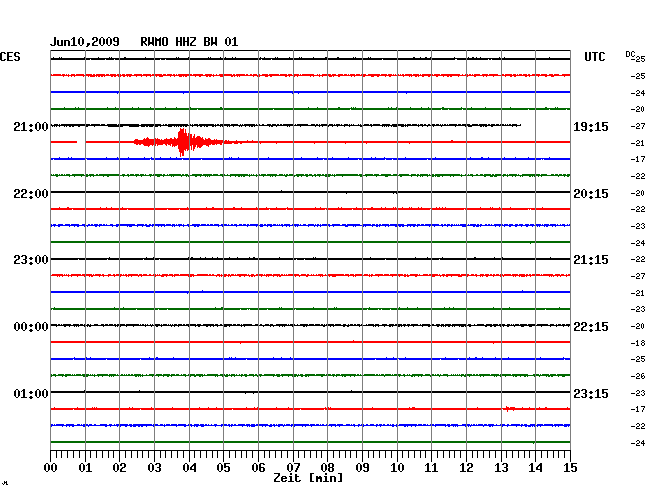650x494 pixels.
Task: Click the "01" tick label on time axis
Action: point(85,468)
